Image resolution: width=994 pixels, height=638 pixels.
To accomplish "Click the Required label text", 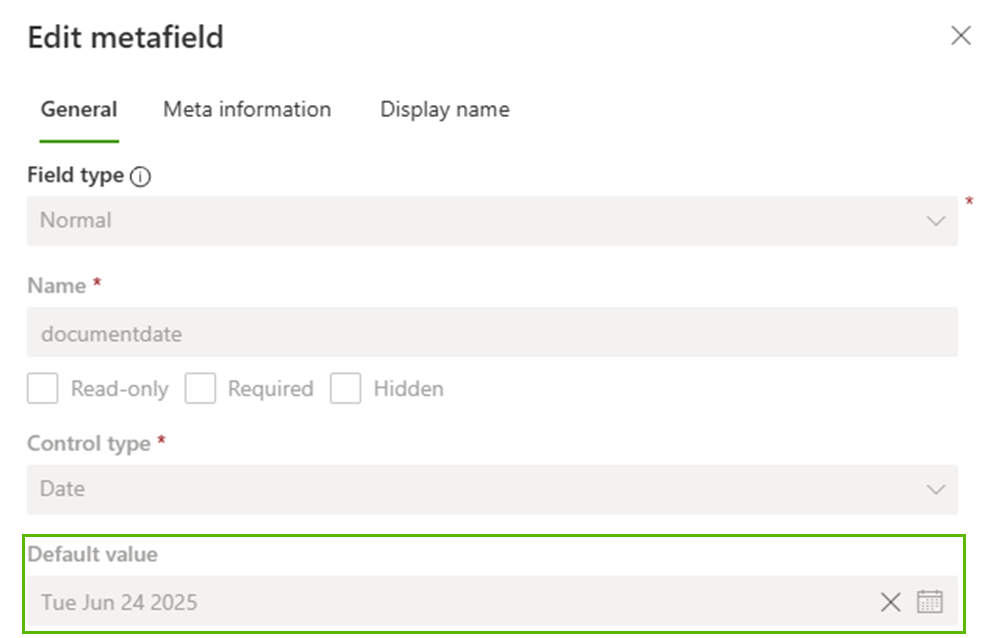I will (x=271, y=389).
